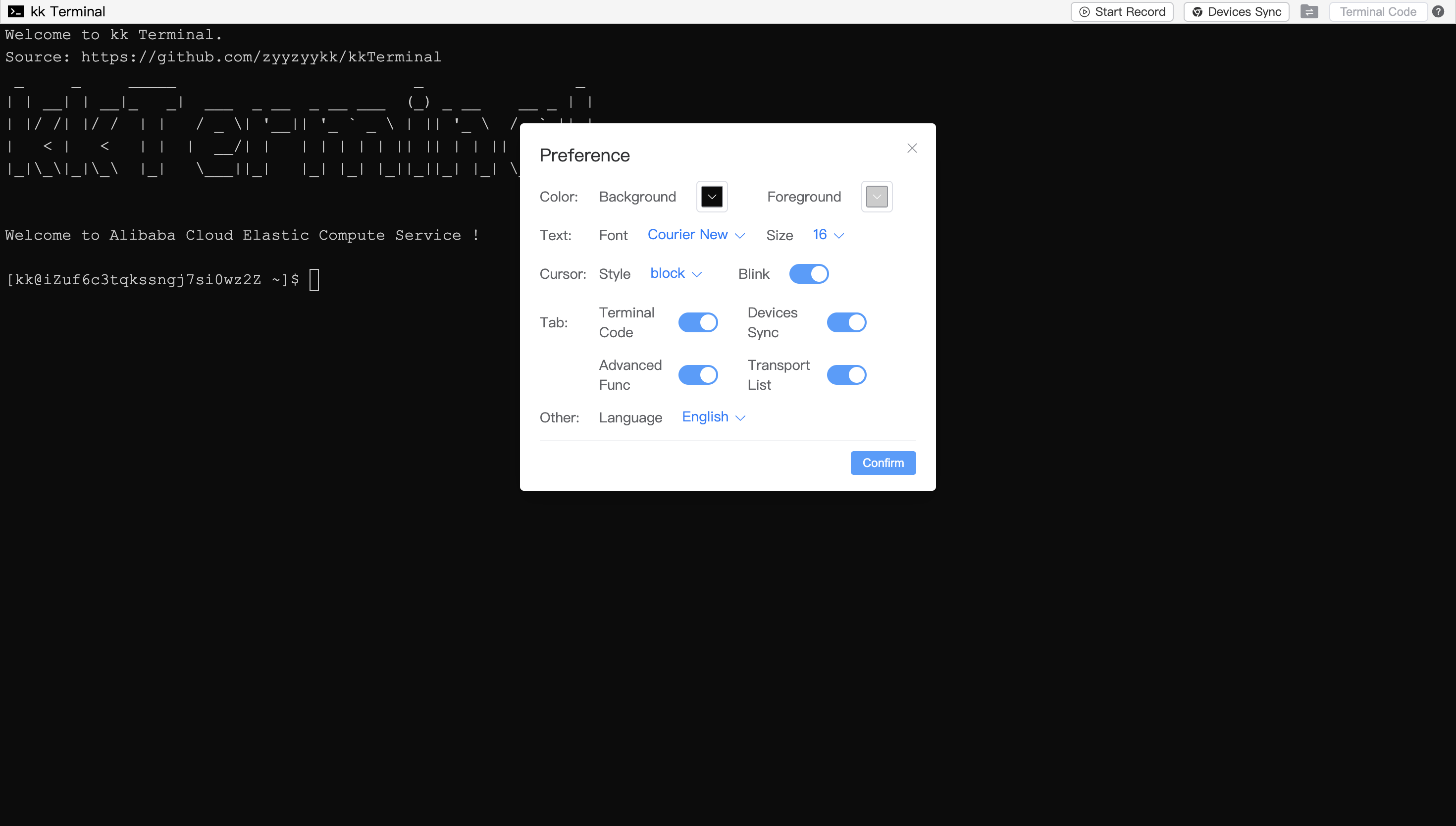Click the Devices Sync button
The height and width of the screenshot is (826, 1456).
(x=1236, y=12)
